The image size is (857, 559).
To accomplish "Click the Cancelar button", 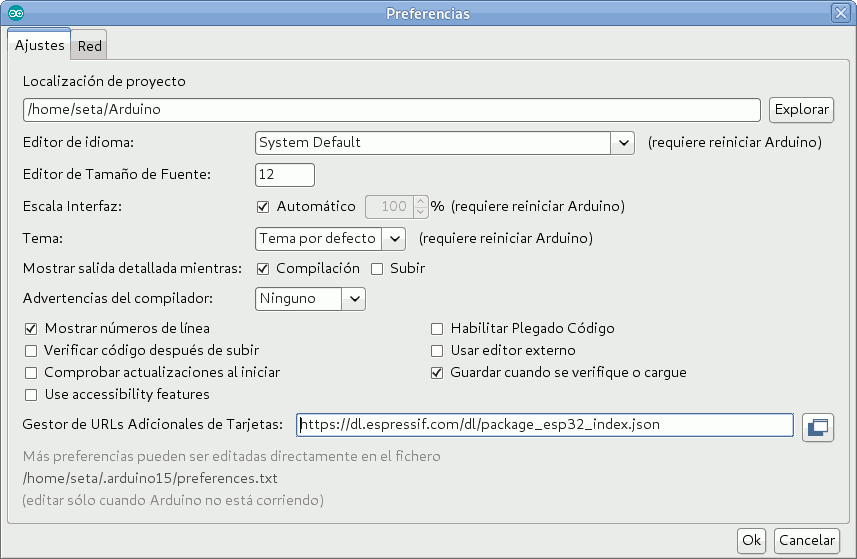I will point(807,540).
